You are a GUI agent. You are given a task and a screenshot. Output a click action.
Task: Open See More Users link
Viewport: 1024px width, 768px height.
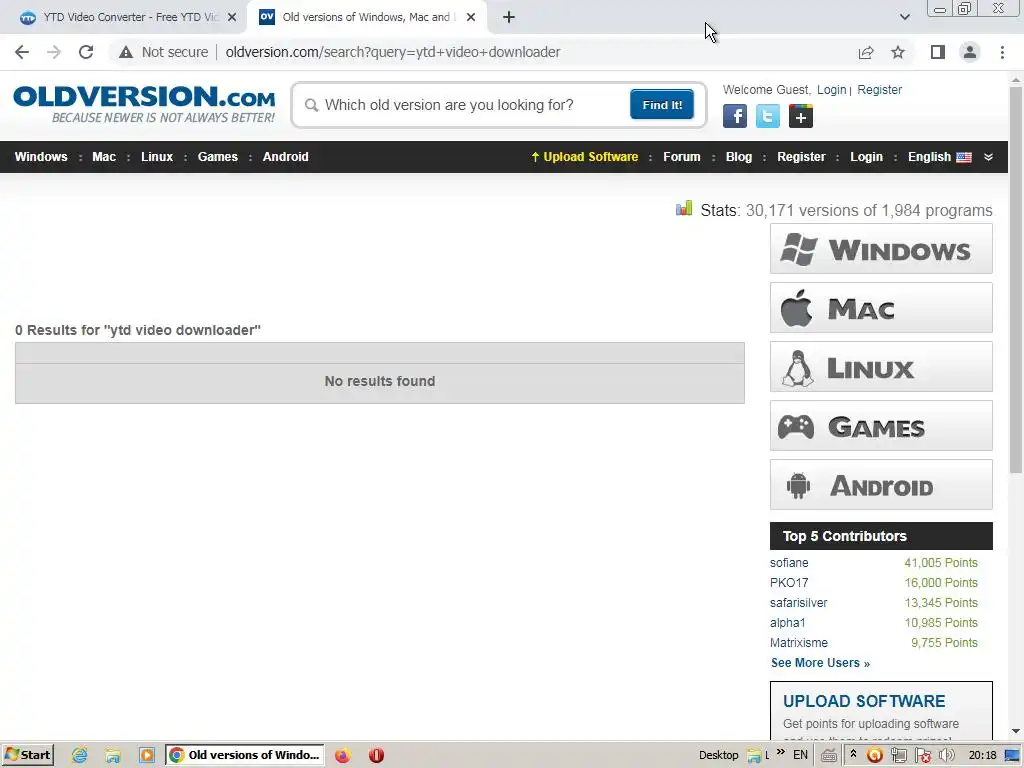(820, 663)
